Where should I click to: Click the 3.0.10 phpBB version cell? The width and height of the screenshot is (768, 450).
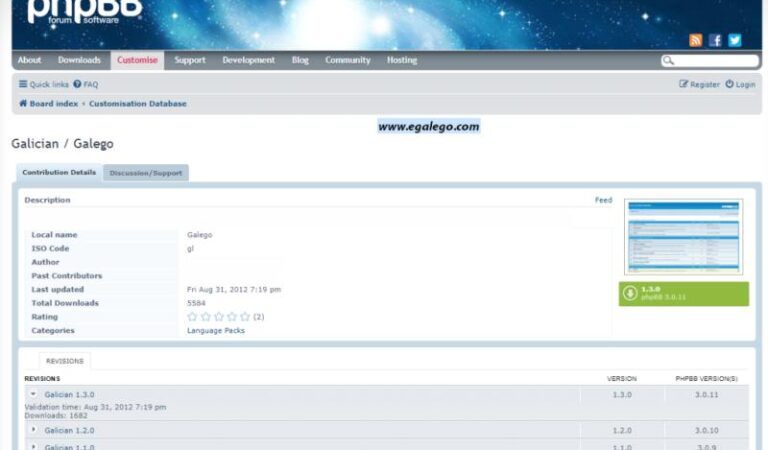tap(706, 430)
